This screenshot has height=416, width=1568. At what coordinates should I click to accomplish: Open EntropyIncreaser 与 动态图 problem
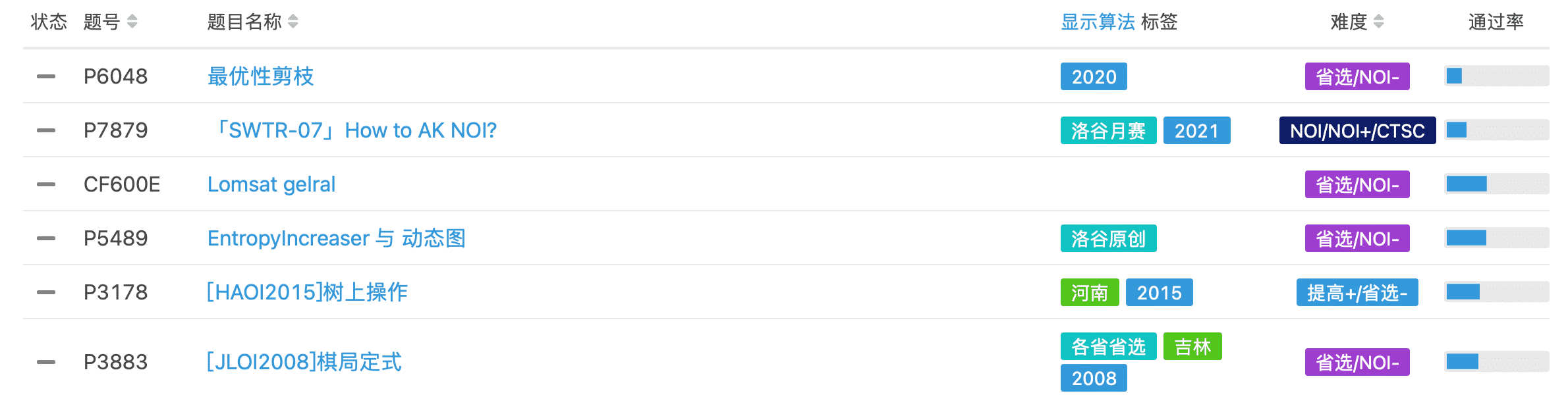click(336, 238)
